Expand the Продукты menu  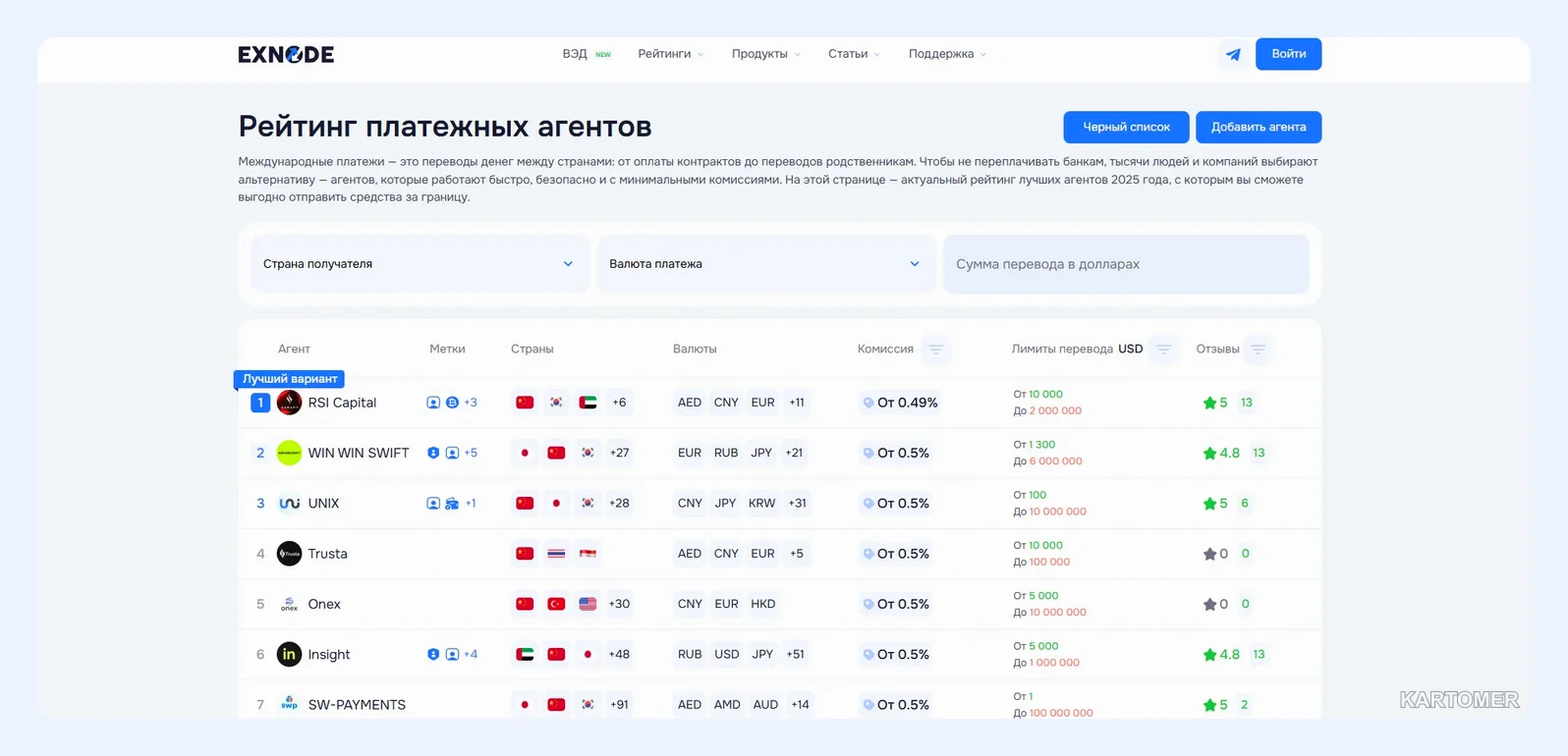tap(766, 54)
